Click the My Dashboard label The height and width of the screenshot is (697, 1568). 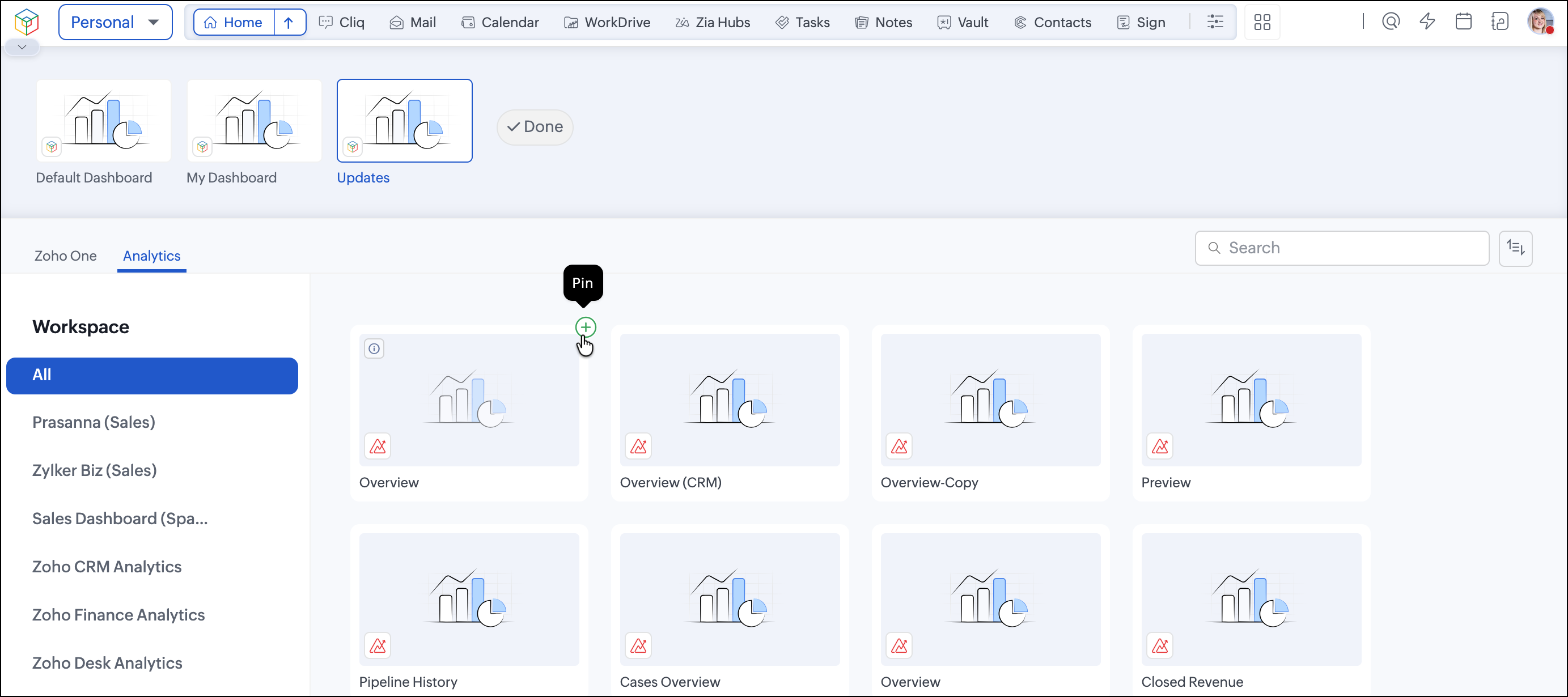[231, 177]
